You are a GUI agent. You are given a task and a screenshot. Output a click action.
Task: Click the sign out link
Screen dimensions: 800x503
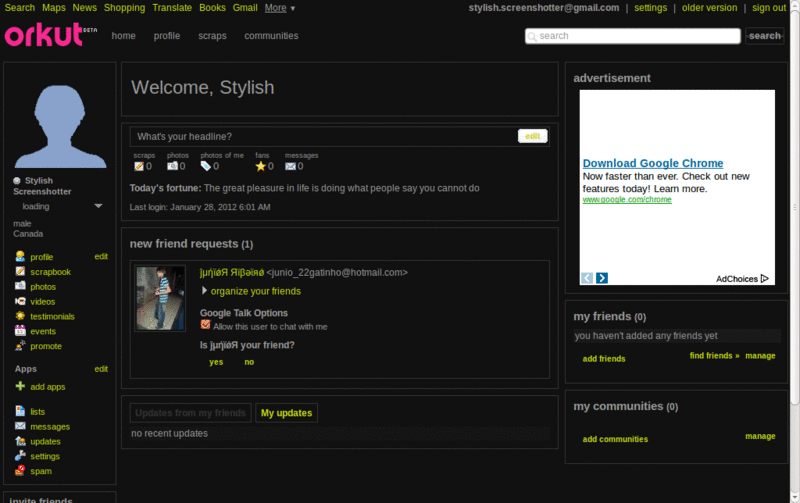(769, 8)
